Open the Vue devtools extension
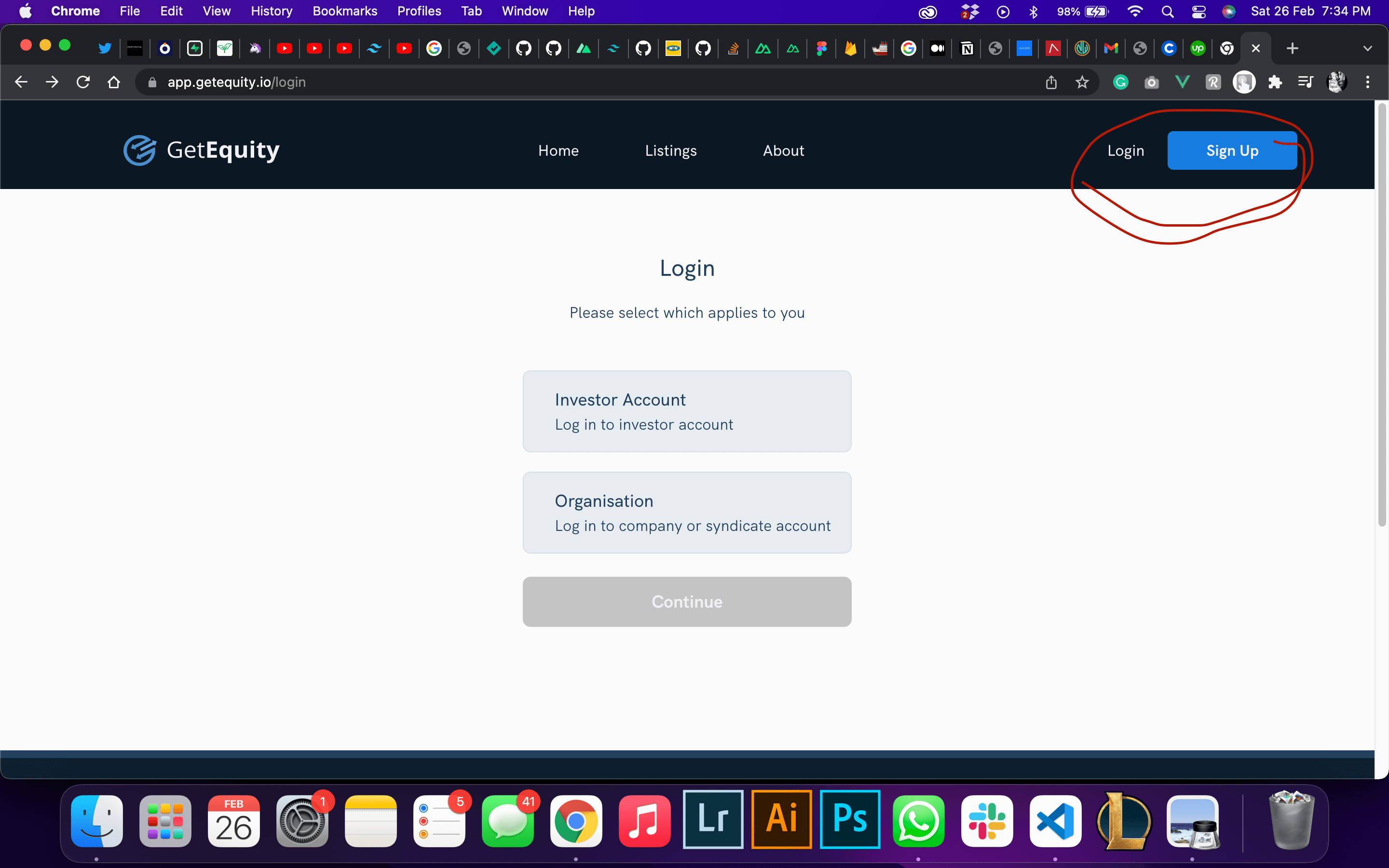This screenshot has height=868, width=1389. pyautogui.click(x=1183, y=82)
